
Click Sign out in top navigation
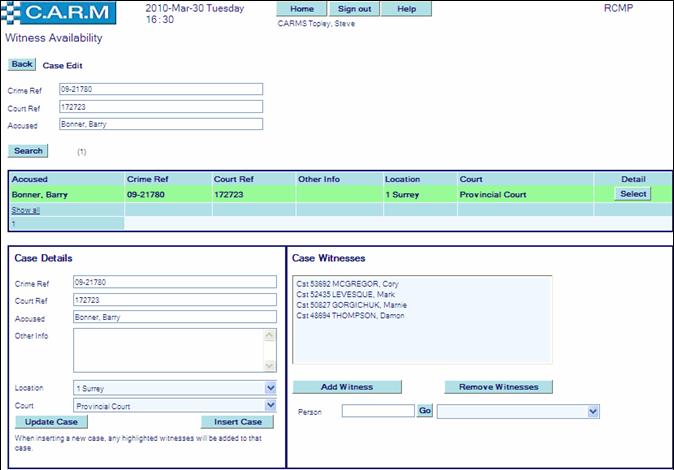pos(354,9)
